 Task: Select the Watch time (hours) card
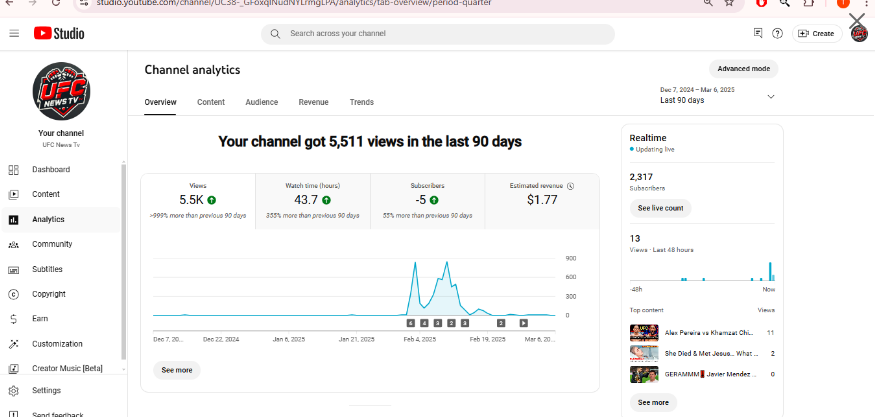click(313, 201)
